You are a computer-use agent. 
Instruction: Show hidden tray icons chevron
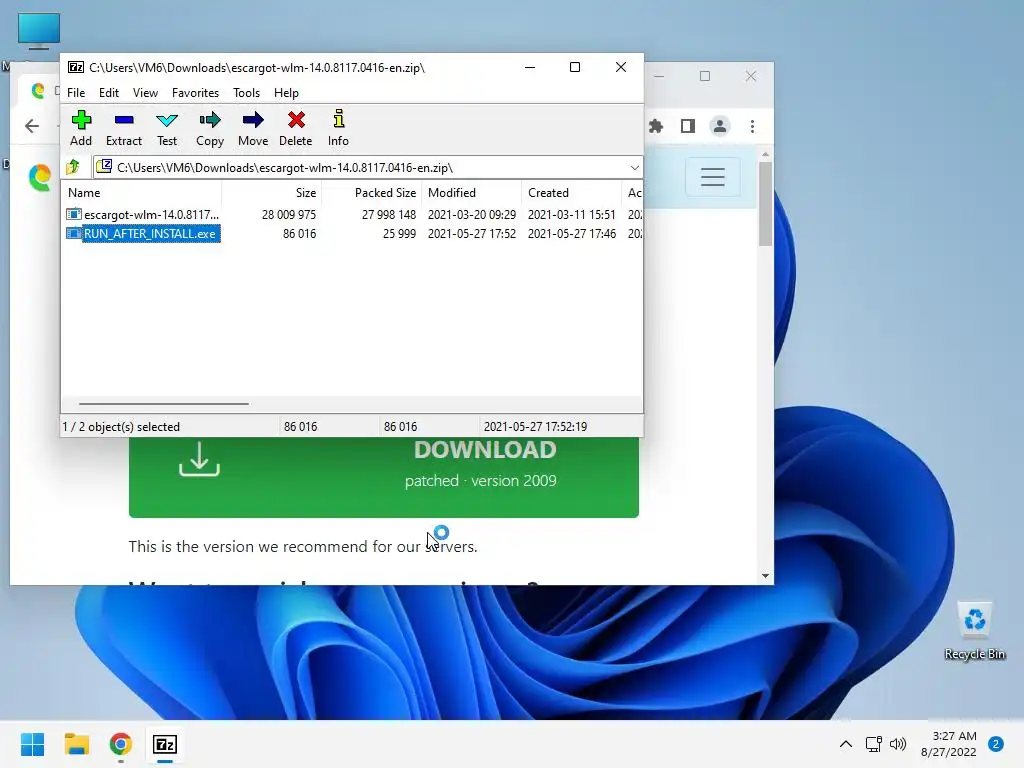pos(846,744)
